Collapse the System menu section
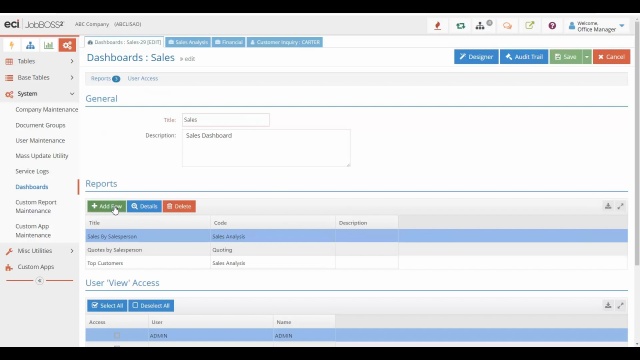 click(x=40, y=94)
